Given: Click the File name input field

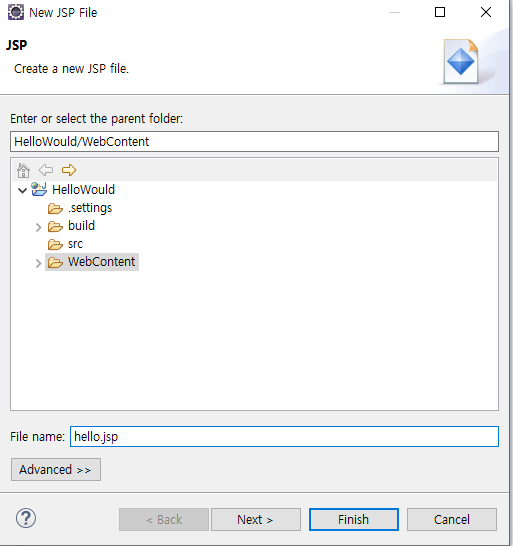Looking at the screenshot, I should pos(284,436).
